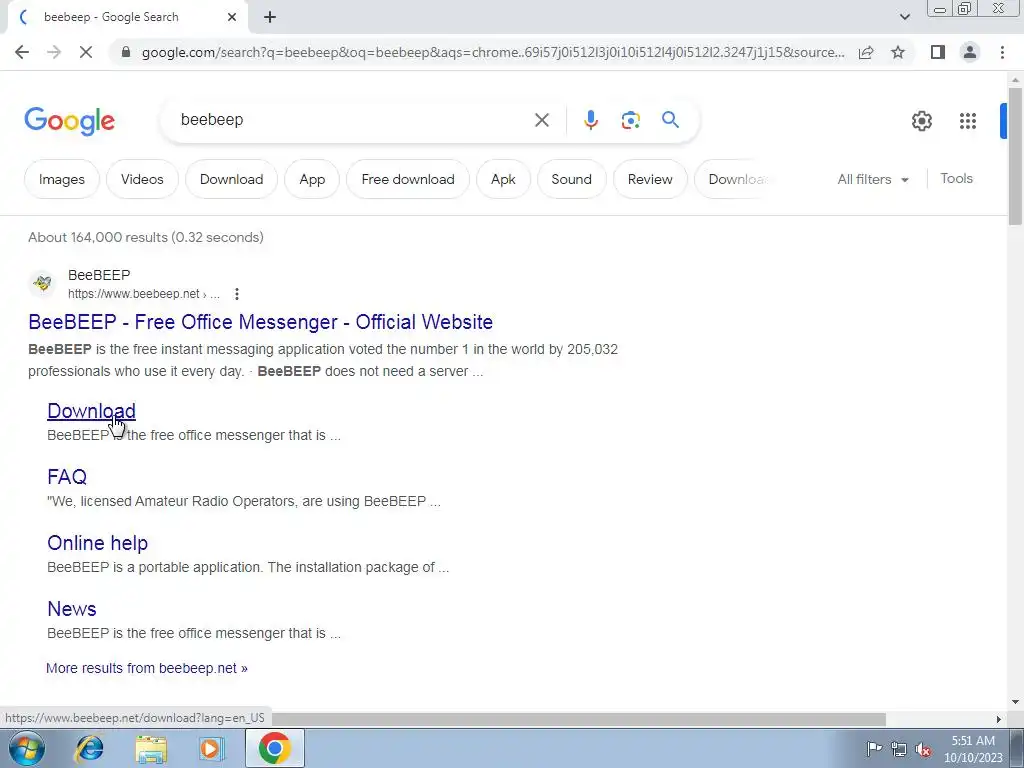Close the beebeep Google Search tab

pyautogui.click(x=232, y=18)
